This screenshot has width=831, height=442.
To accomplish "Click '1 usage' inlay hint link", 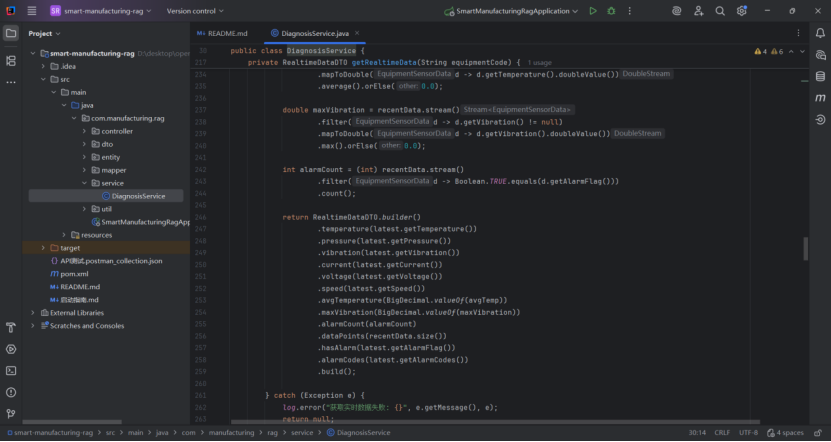I will 540,63.
